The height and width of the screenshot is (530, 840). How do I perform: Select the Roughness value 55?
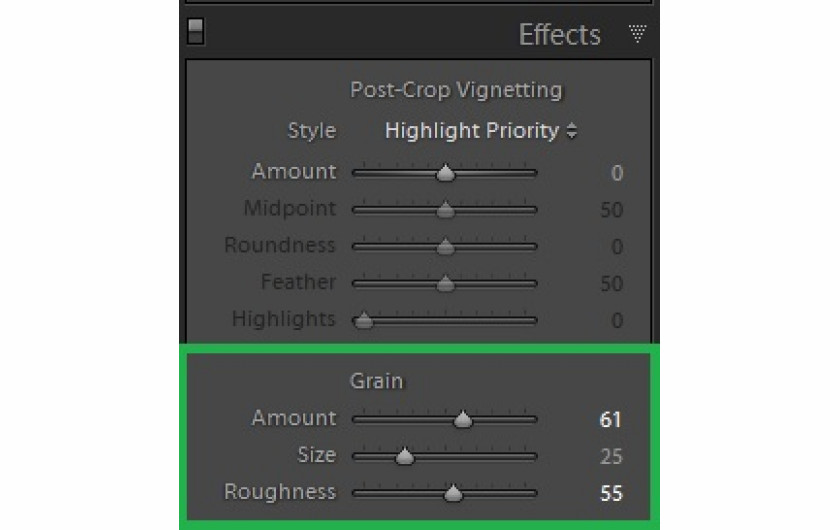click(x=611, y=493)
